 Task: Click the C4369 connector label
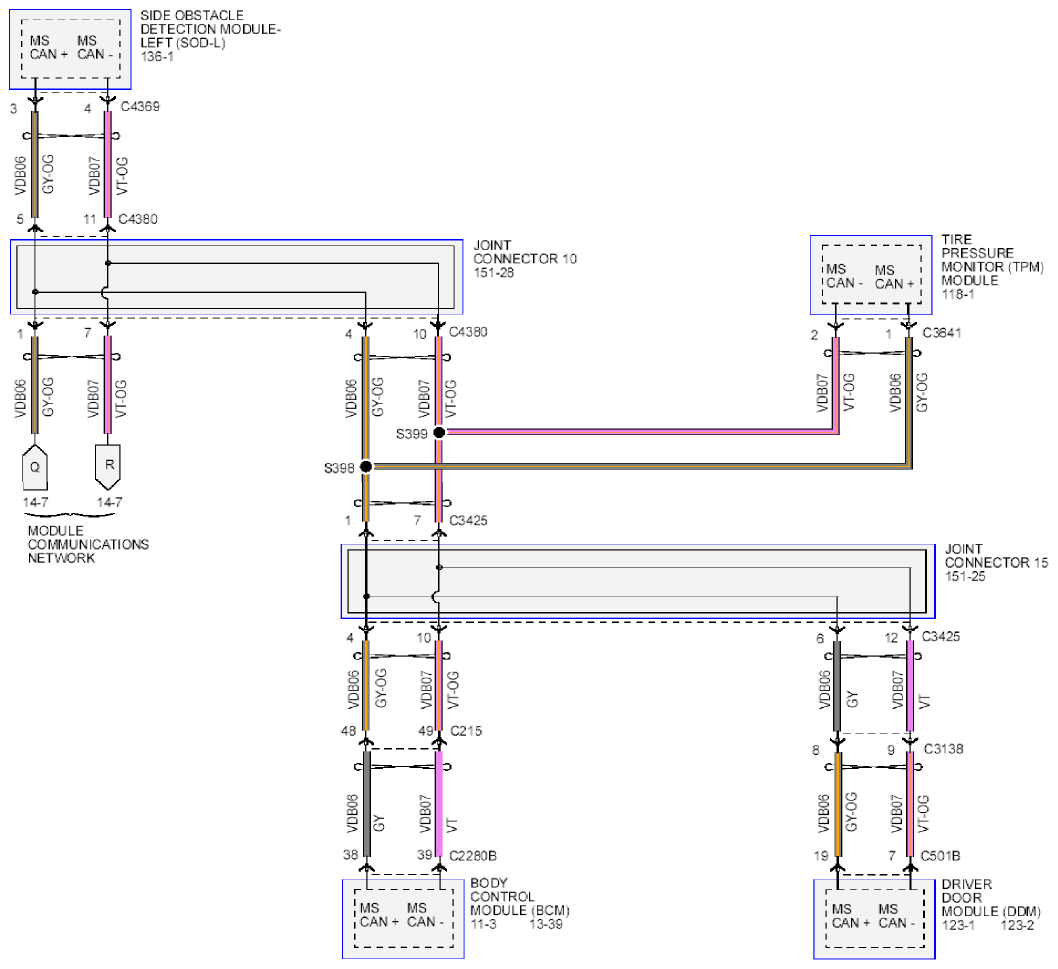tap(139, 106)
